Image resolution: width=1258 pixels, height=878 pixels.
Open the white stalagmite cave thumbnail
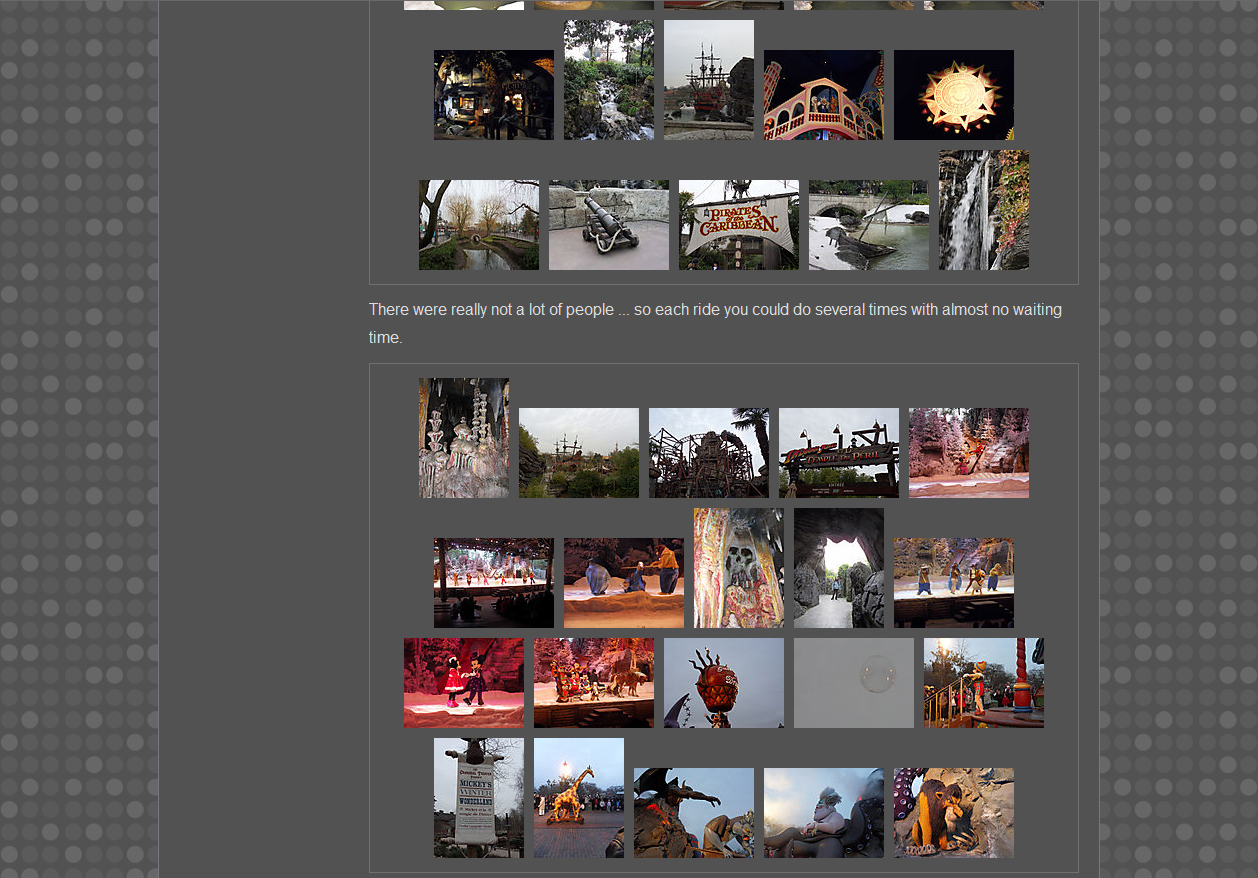(x=463, y=438)
